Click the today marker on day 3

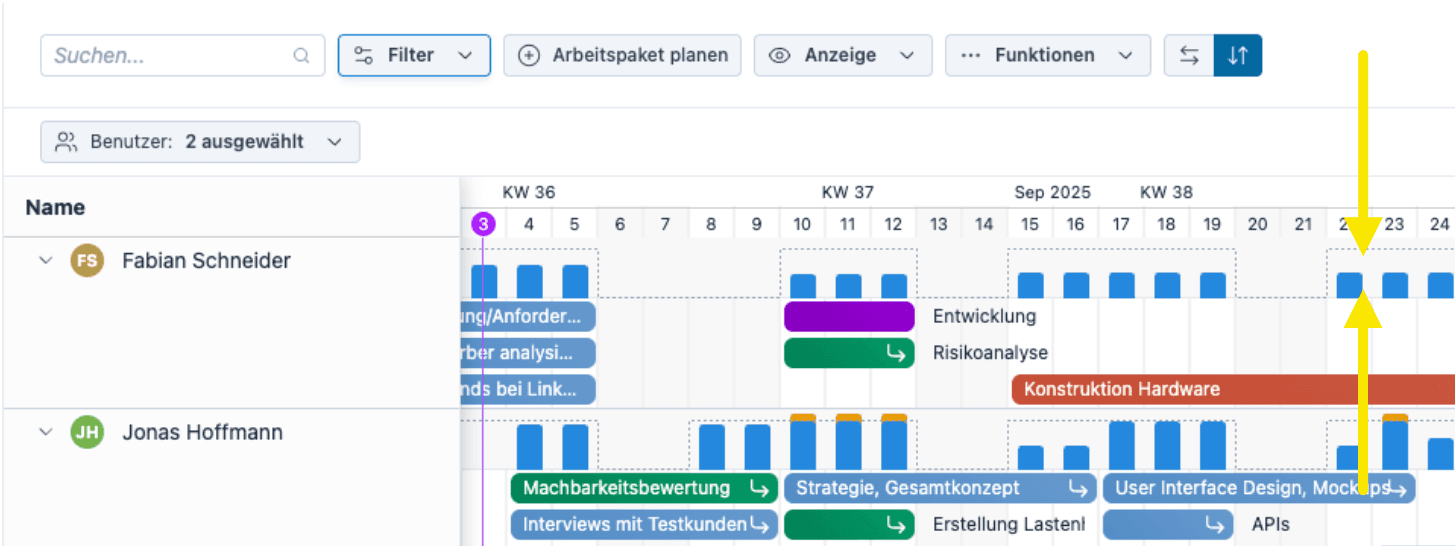(x=483, y=223)
